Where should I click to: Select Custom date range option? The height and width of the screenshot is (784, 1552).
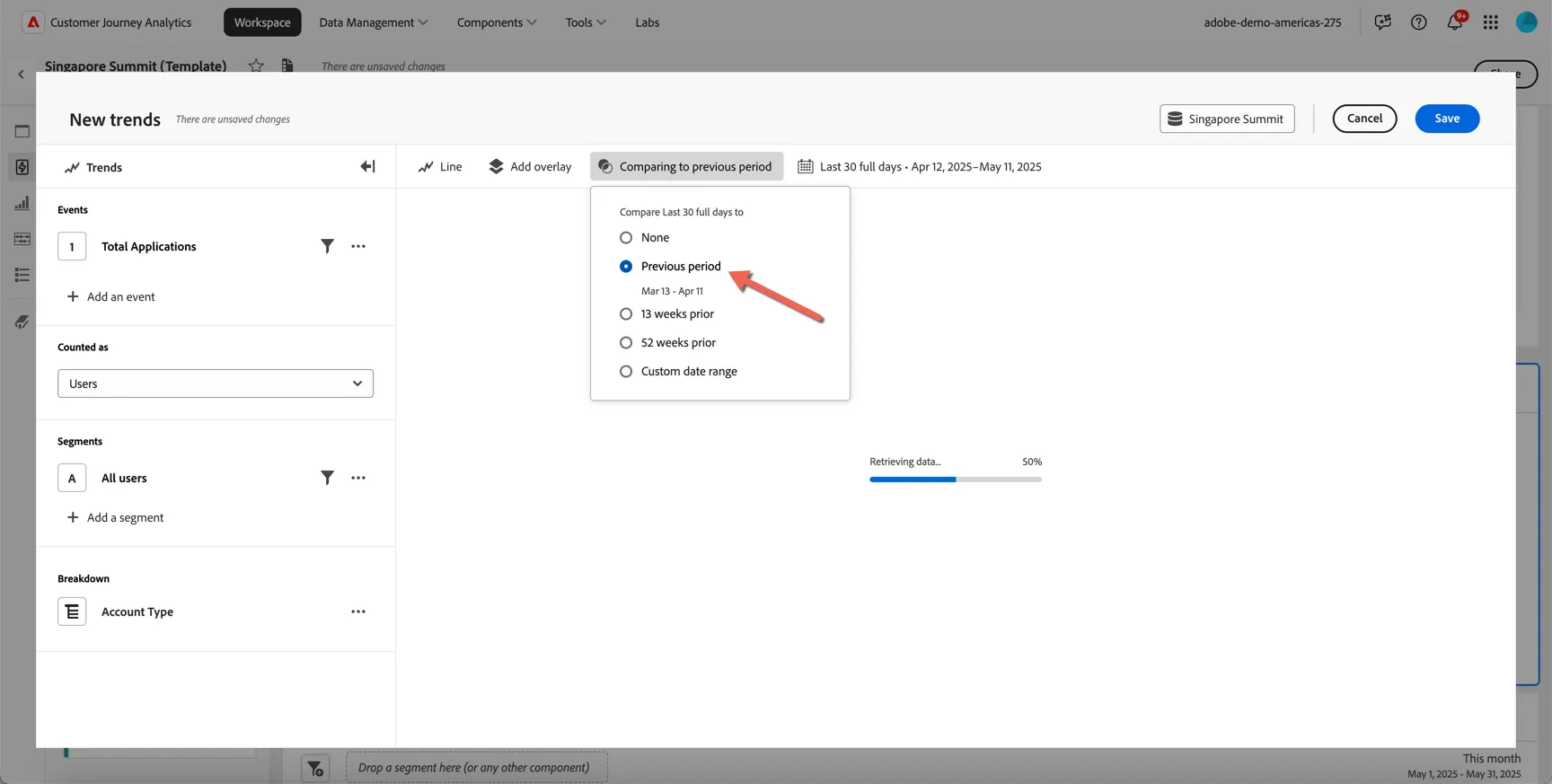tap(626, 372)
